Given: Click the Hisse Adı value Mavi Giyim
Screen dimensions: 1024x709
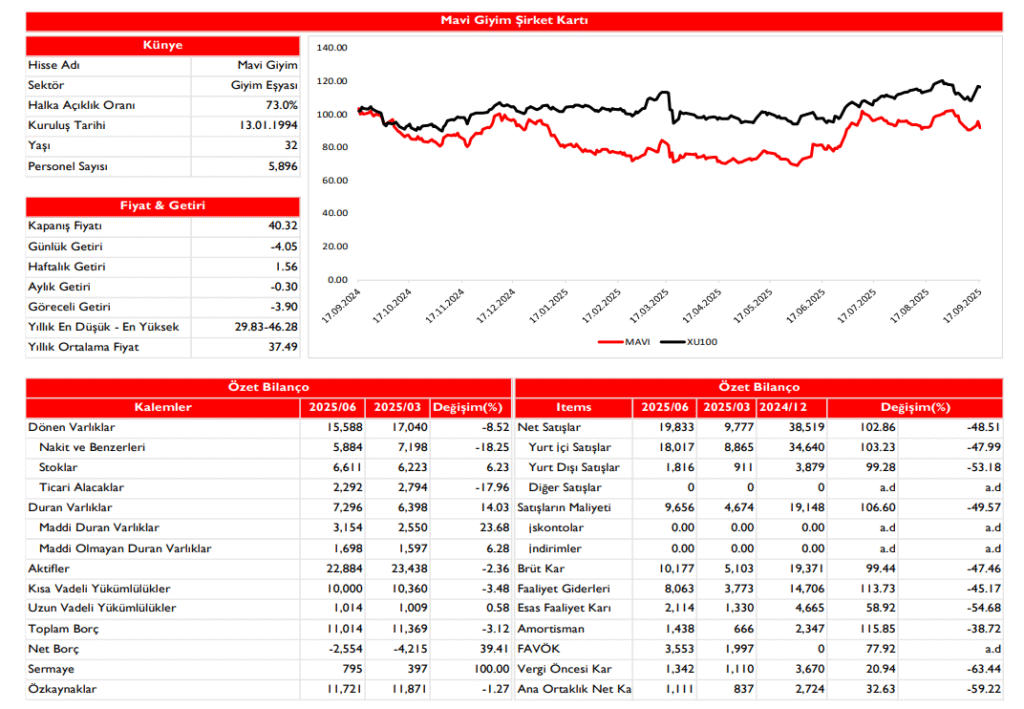Looking at the screenshot, I should (266, 65).
